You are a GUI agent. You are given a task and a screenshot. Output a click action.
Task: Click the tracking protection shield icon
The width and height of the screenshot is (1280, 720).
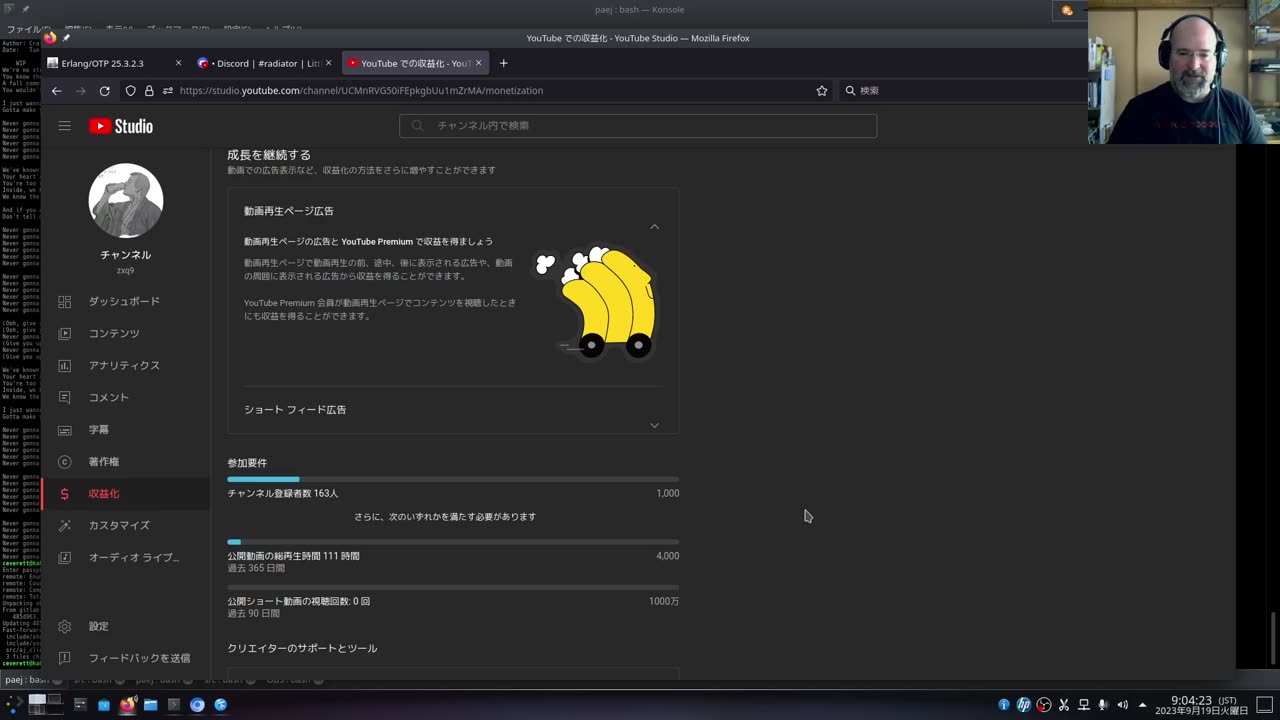pos(130,90)
